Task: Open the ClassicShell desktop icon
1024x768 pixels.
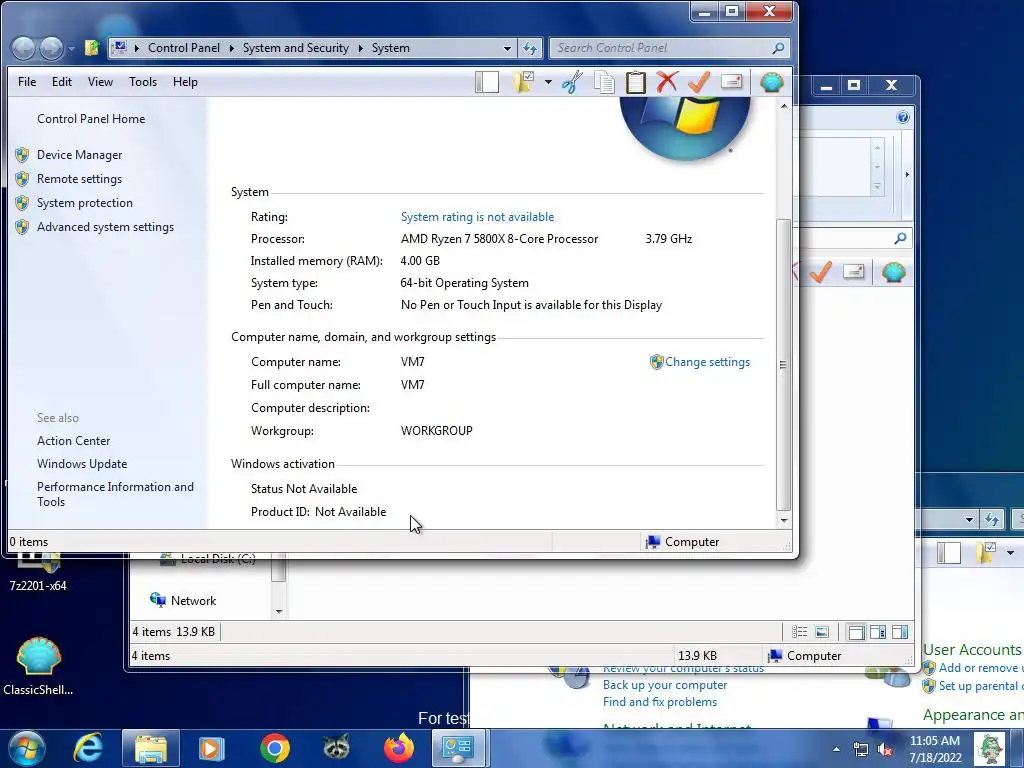Action: (x=38, y=666)
